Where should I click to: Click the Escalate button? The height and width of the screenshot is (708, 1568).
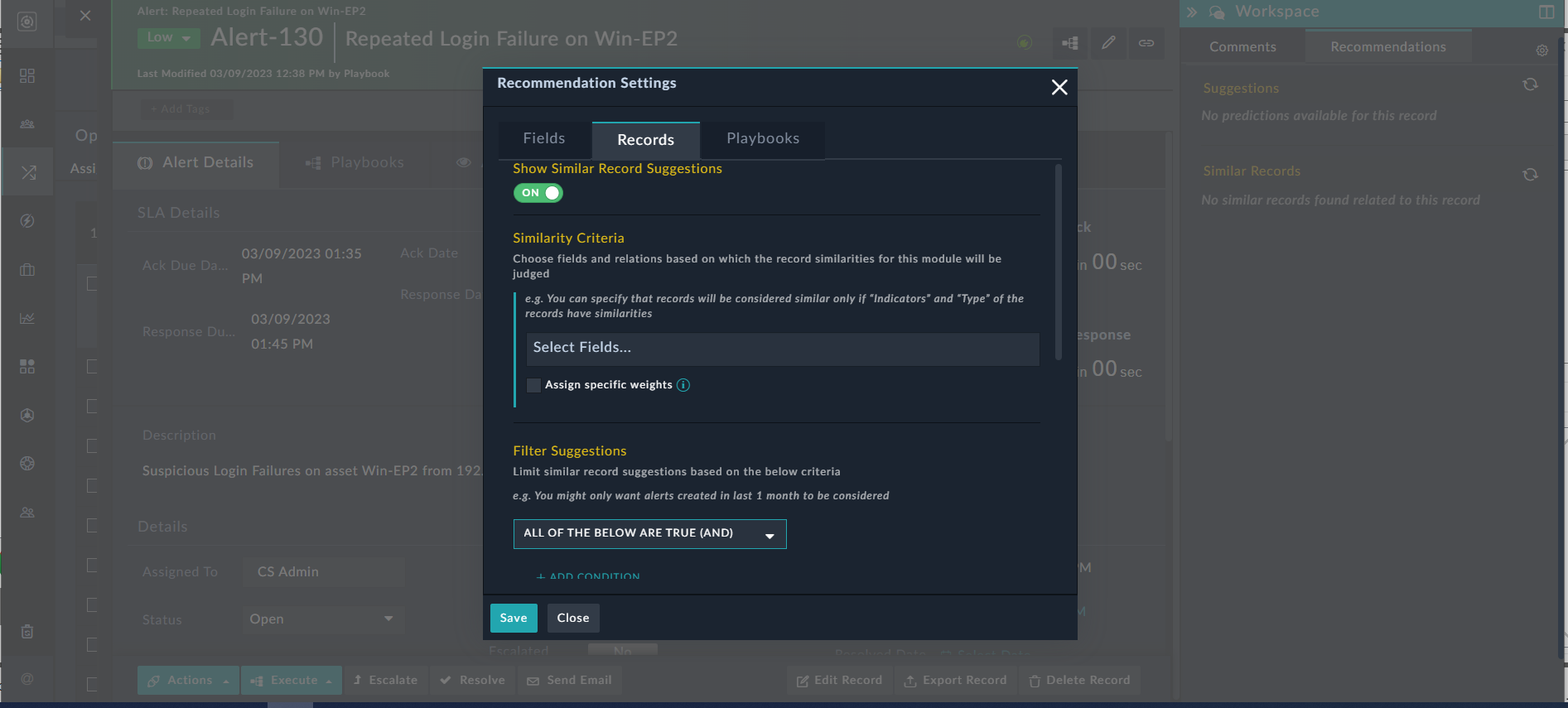tap(385, 680)
